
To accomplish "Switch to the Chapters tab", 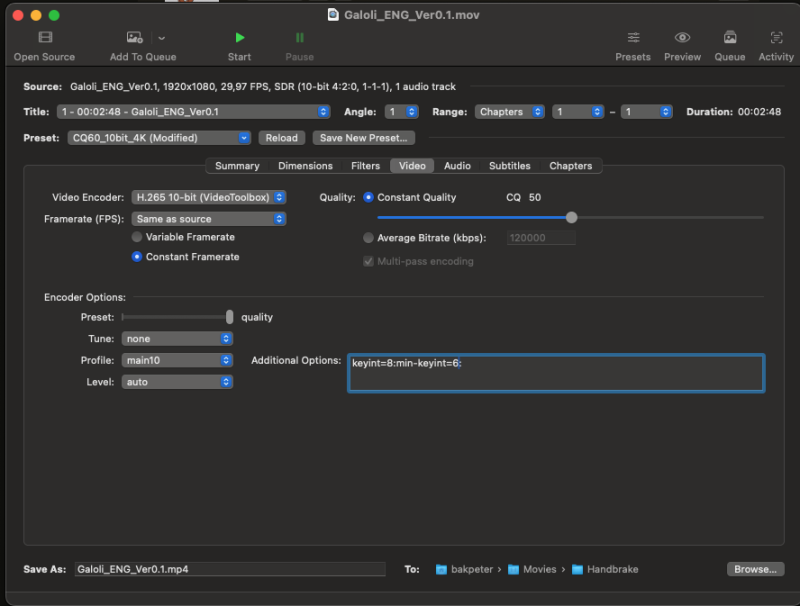I will (x=570, y=166).
